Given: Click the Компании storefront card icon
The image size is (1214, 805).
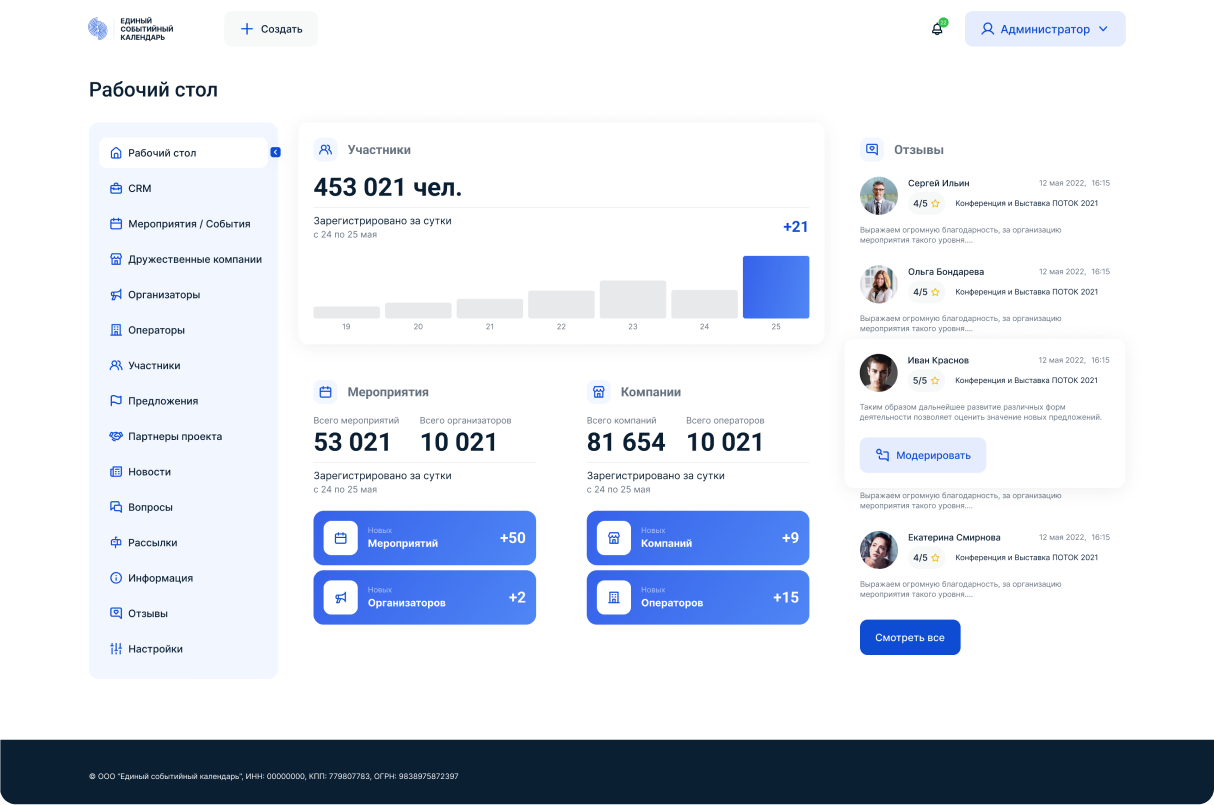Looking at the screenshot, I should click(x=598, y=392).
